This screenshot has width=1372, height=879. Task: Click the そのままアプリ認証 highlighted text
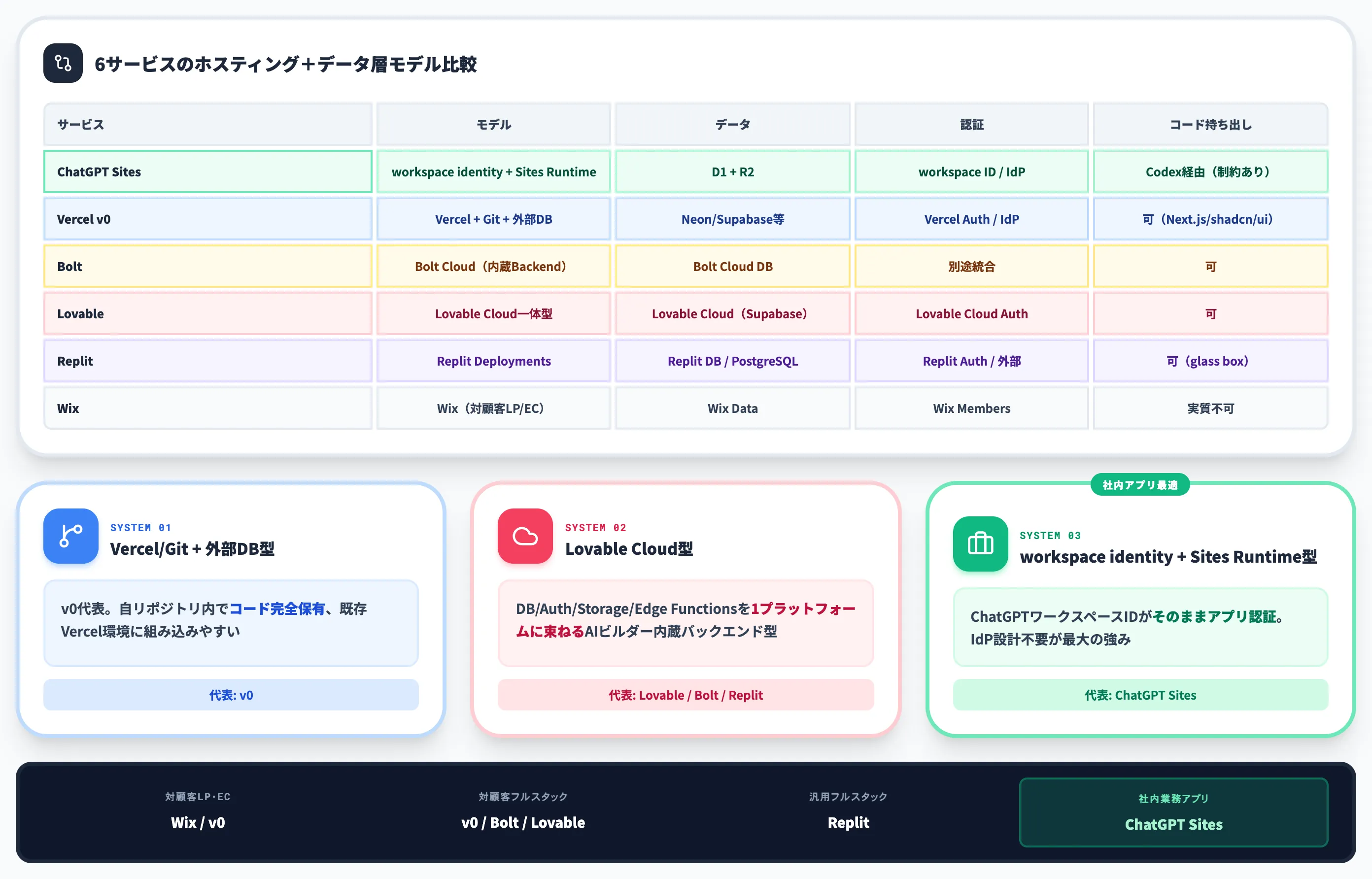pos(1214,616)
